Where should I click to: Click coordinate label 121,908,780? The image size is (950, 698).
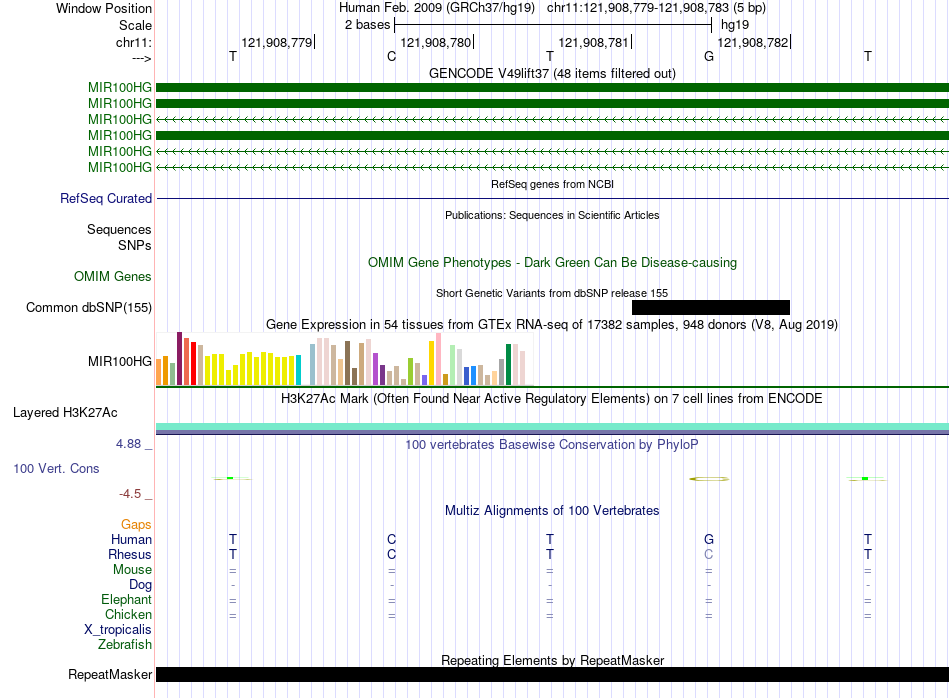(436, 42)
